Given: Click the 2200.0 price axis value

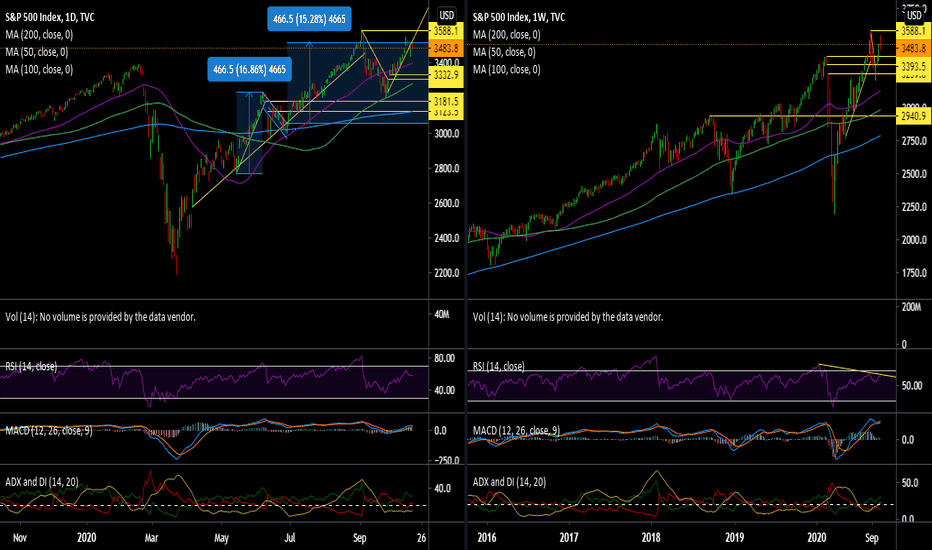Looking at the screenshot, I should coord(447,273).
